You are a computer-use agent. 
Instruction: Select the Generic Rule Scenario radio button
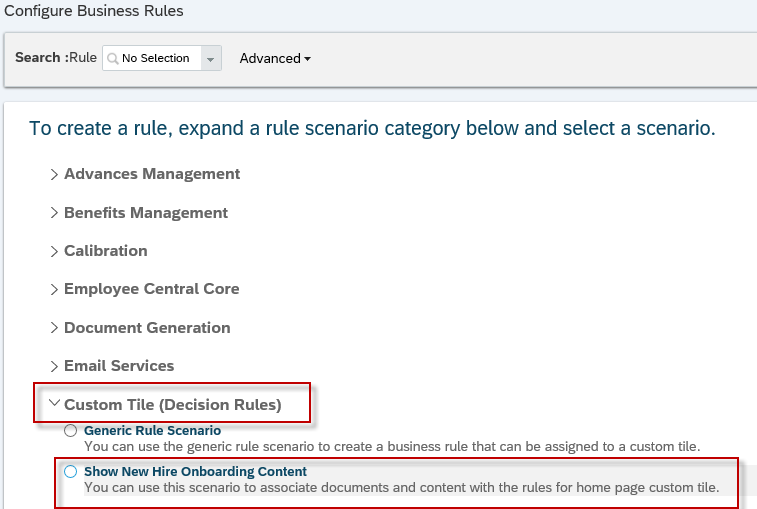(70, 430)
